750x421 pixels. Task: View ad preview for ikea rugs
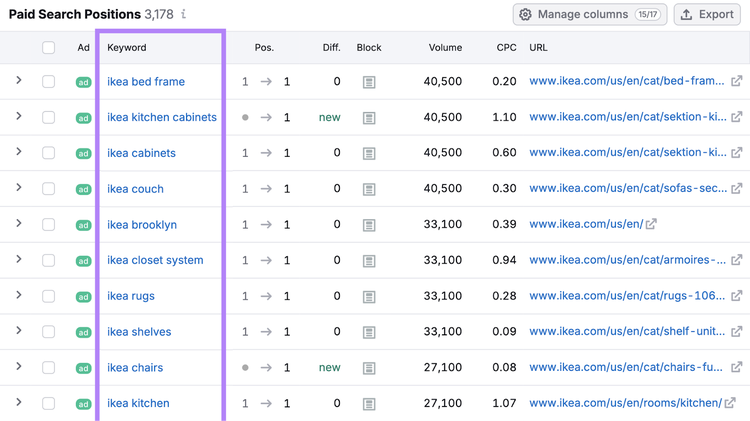(x=83, y=297)
